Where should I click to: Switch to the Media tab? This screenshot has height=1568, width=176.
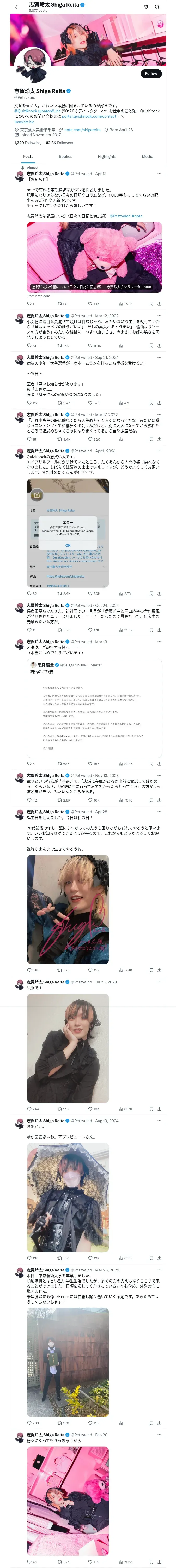click(x=148, y=157)
